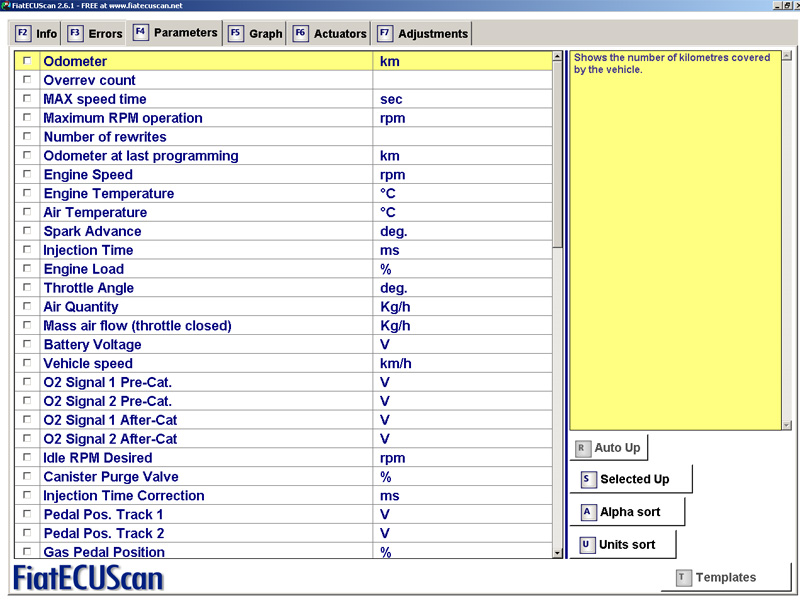Check the O2 Signal 1 Pre-Cat. checkbox
Image resolution: width=800 pixels, height=600 pixels.
pyautogui.click(x=27, y=382)
